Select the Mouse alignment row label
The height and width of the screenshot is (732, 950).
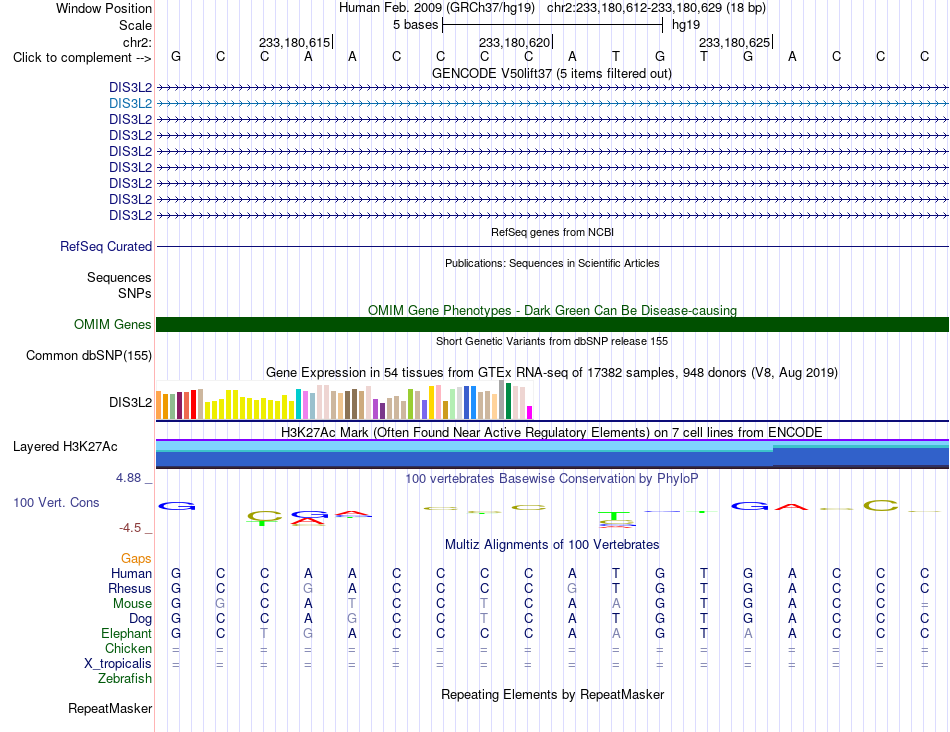click(x=132, y=604)
